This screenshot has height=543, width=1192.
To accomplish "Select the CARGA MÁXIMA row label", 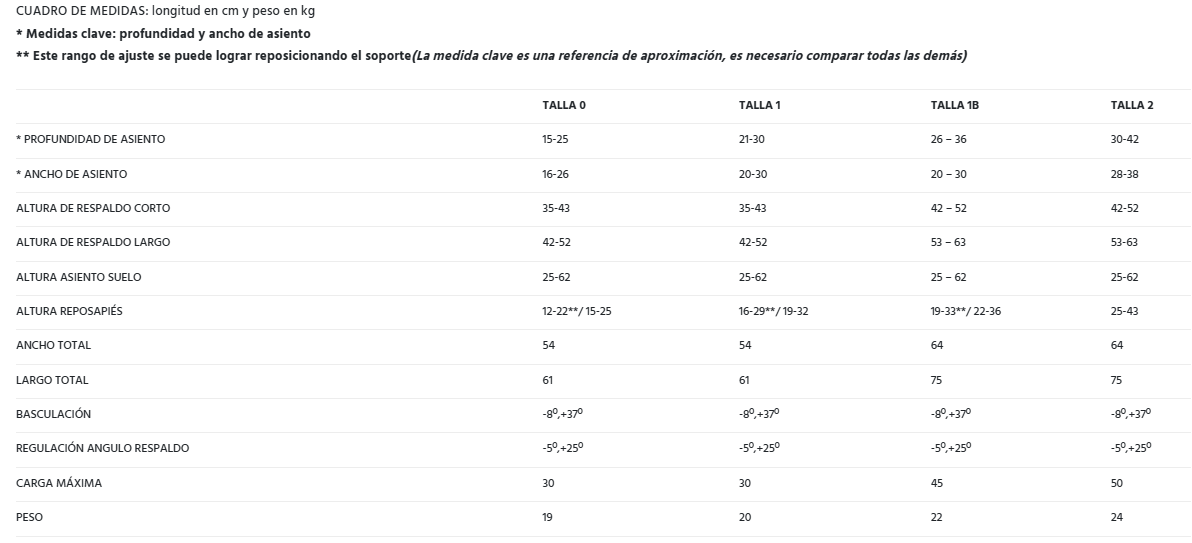I will coord(59,483).
